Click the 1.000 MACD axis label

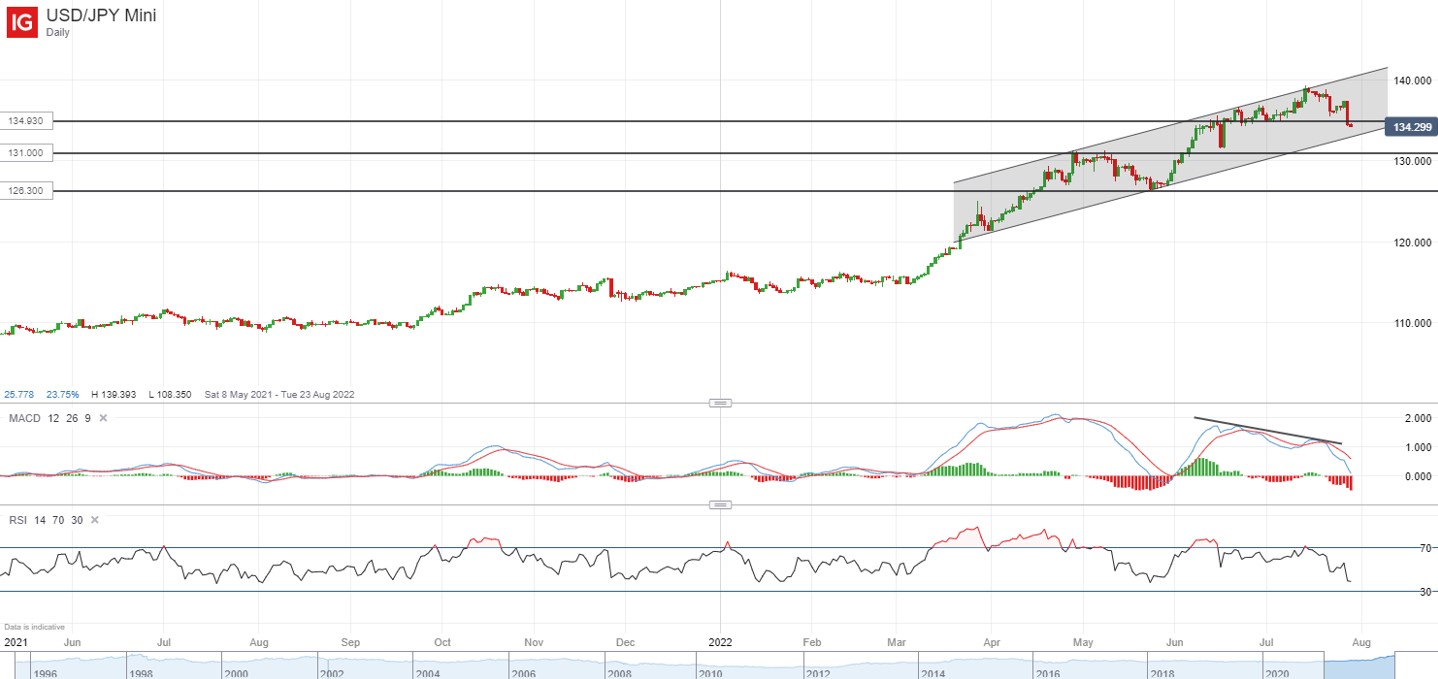pos(1420,447)
